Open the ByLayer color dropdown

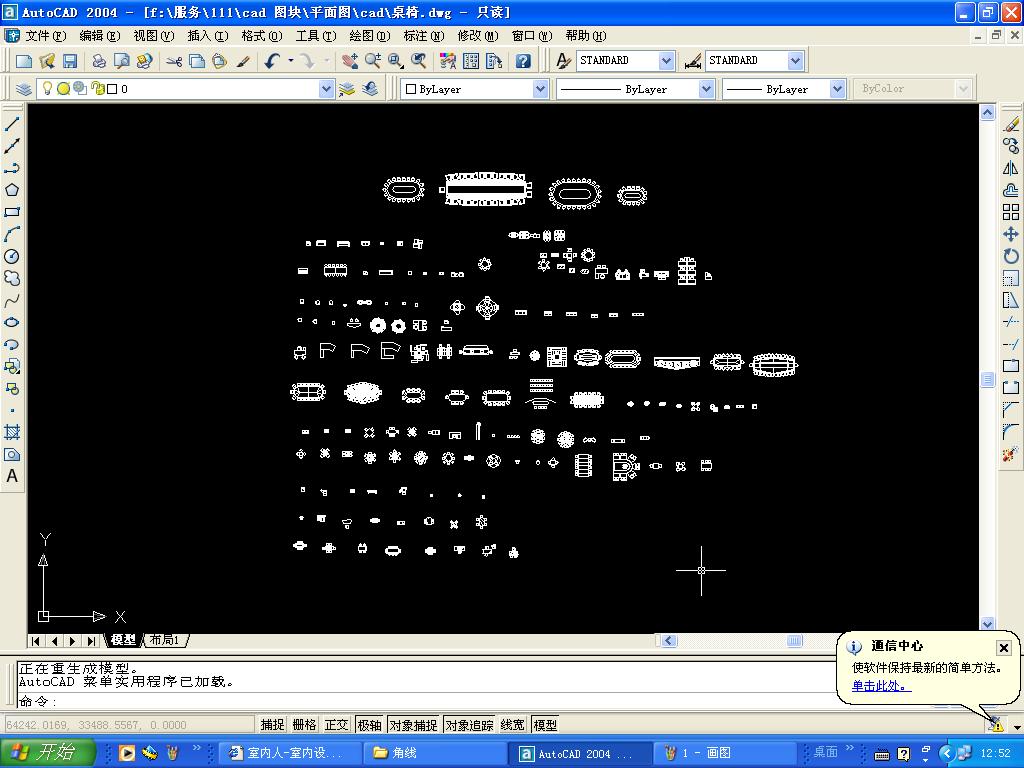(x=540, y=89)
